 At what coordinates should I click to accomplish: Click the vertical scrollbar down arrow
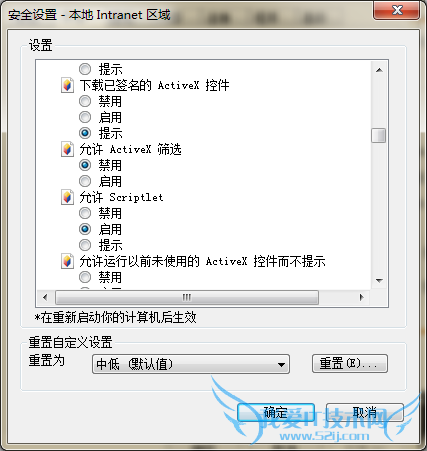[x=379, y=281]
